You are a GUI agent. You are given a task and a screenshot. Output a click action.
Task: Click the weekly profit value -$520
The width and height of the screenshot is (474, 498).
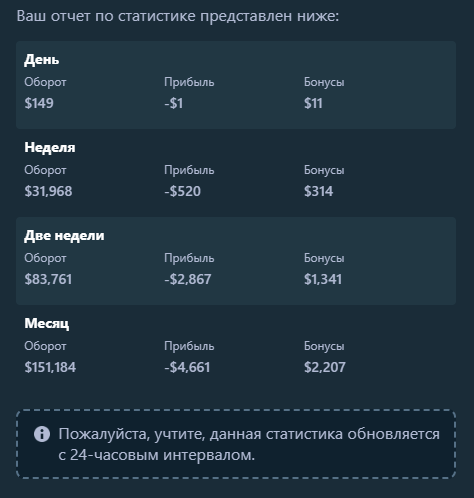tap(182, 191)
